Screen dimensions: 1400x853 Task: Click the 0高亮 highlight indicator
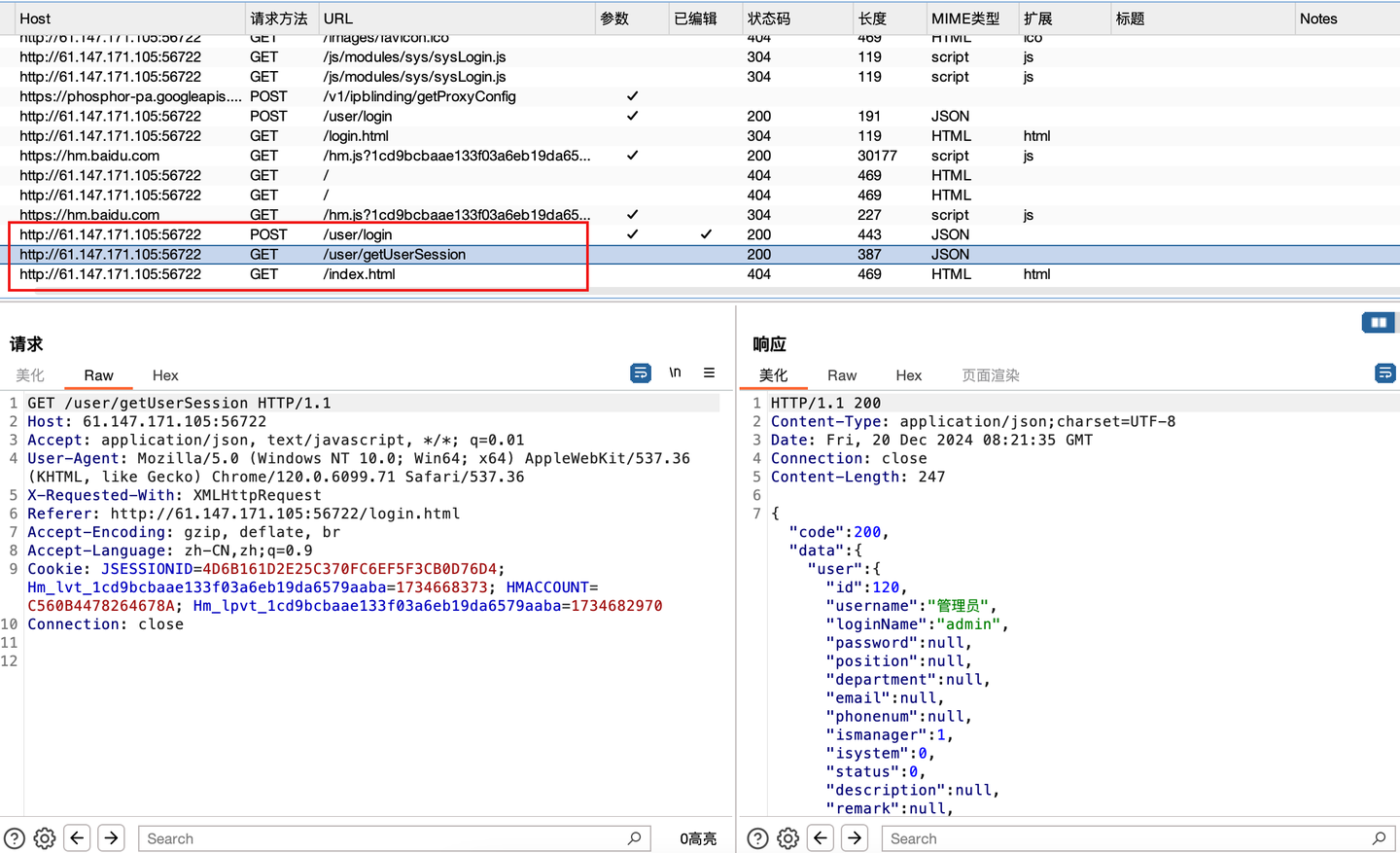[697, 837]
